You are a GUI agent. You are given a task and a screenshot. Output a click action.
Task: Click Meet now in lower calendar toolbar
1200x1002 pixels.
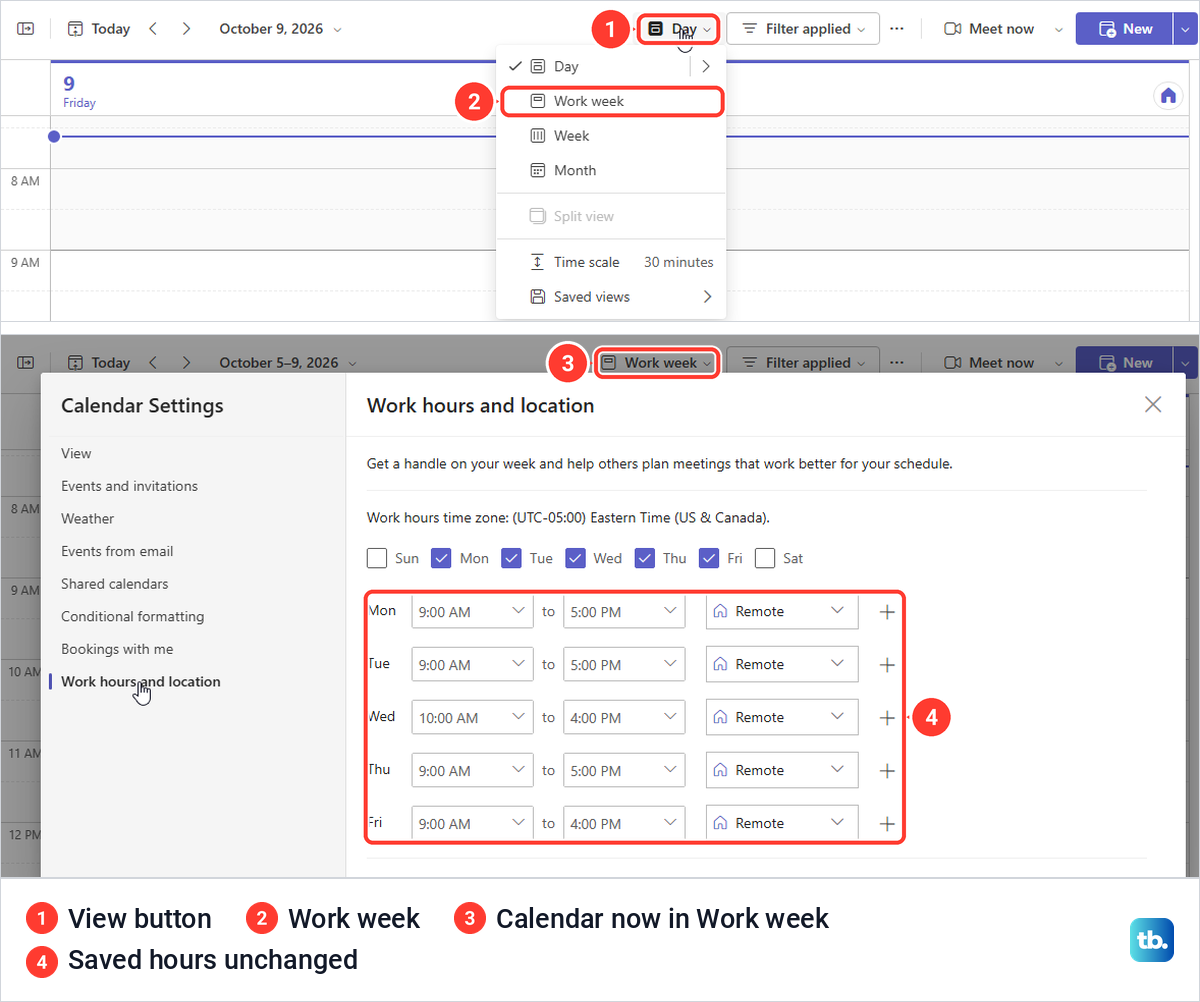click(989, 363)
